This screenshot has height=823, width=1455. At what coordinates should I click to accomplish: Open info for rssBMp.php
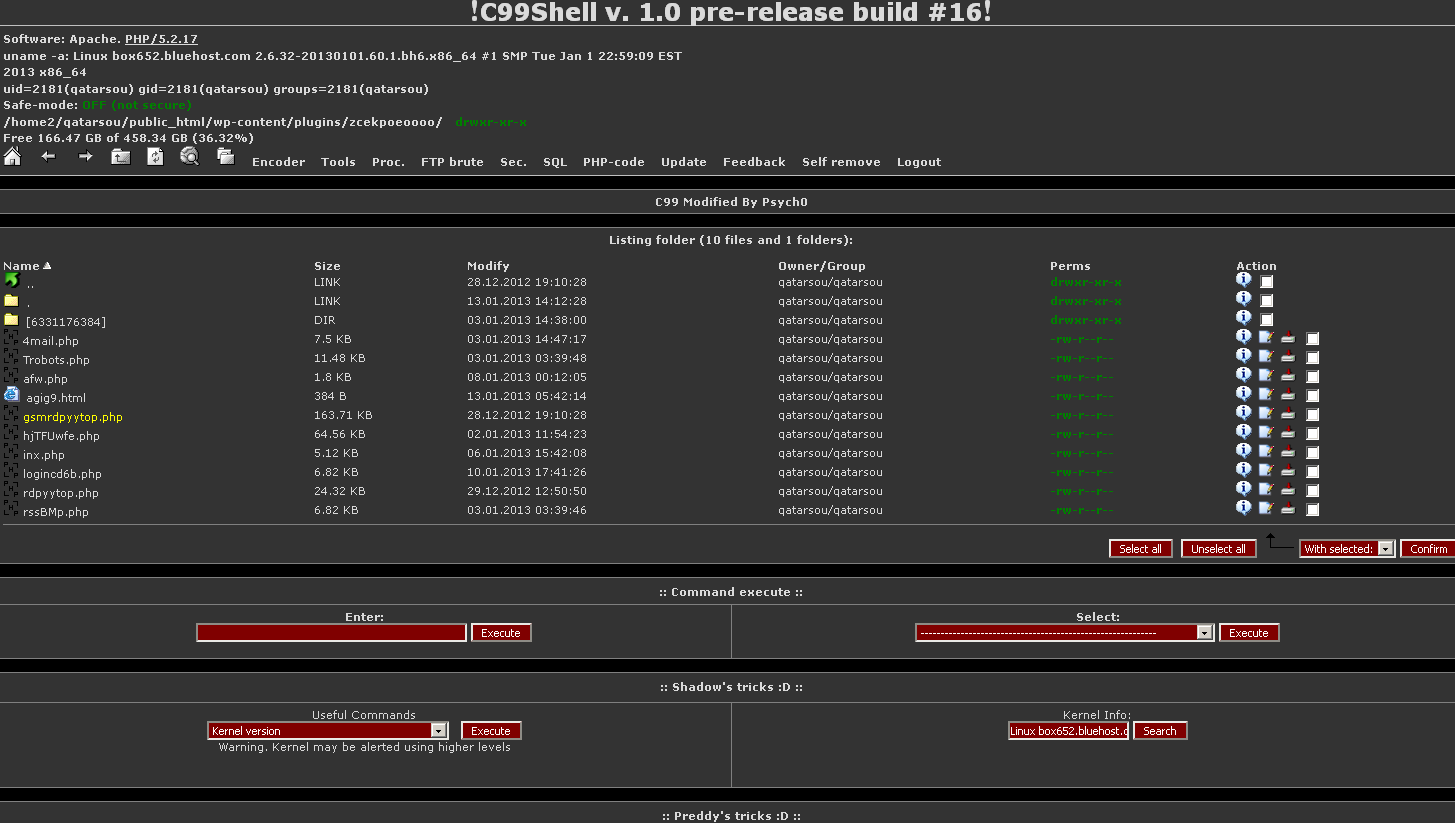[1243, 508]
